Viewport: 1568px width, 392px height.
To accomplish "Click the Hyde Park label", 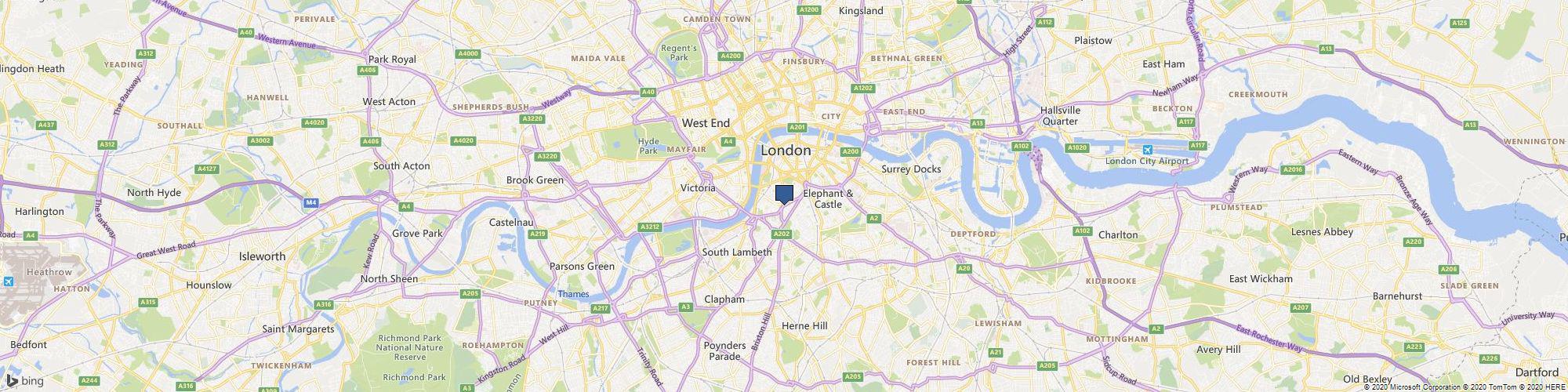I will pos(648,146).
